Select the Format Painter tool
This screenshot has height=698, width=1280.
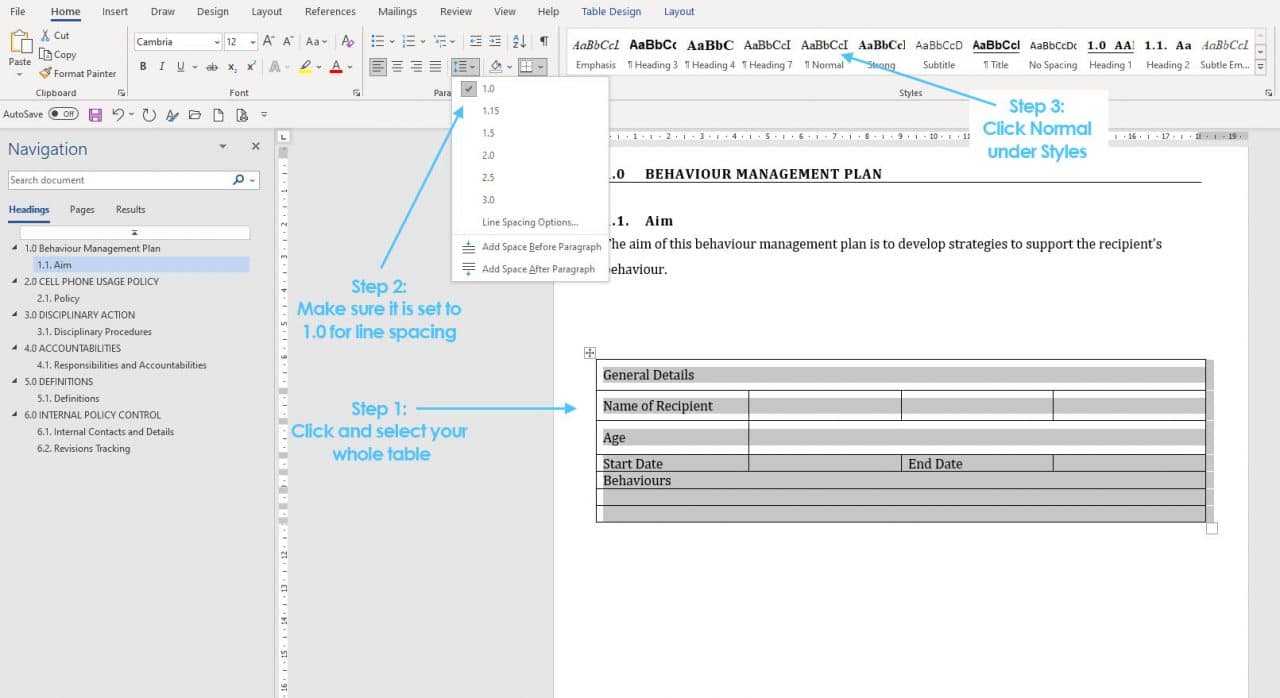click(78, 73)
